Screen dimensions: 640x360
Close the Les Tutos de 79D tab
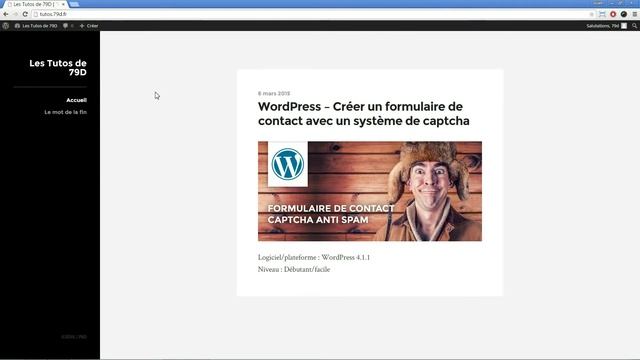point(63,4)
